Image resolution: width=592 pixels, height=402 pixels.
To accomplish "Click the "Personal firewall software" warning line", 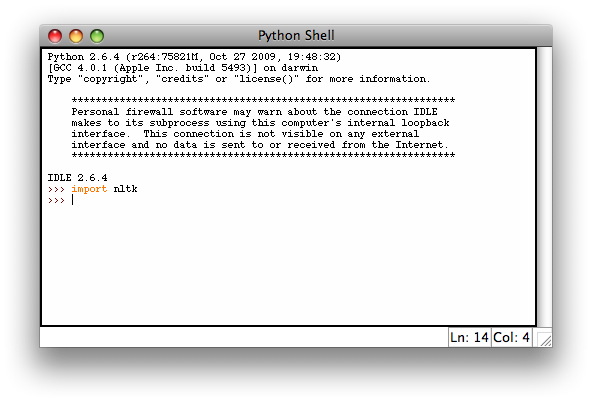I will 254,112.
